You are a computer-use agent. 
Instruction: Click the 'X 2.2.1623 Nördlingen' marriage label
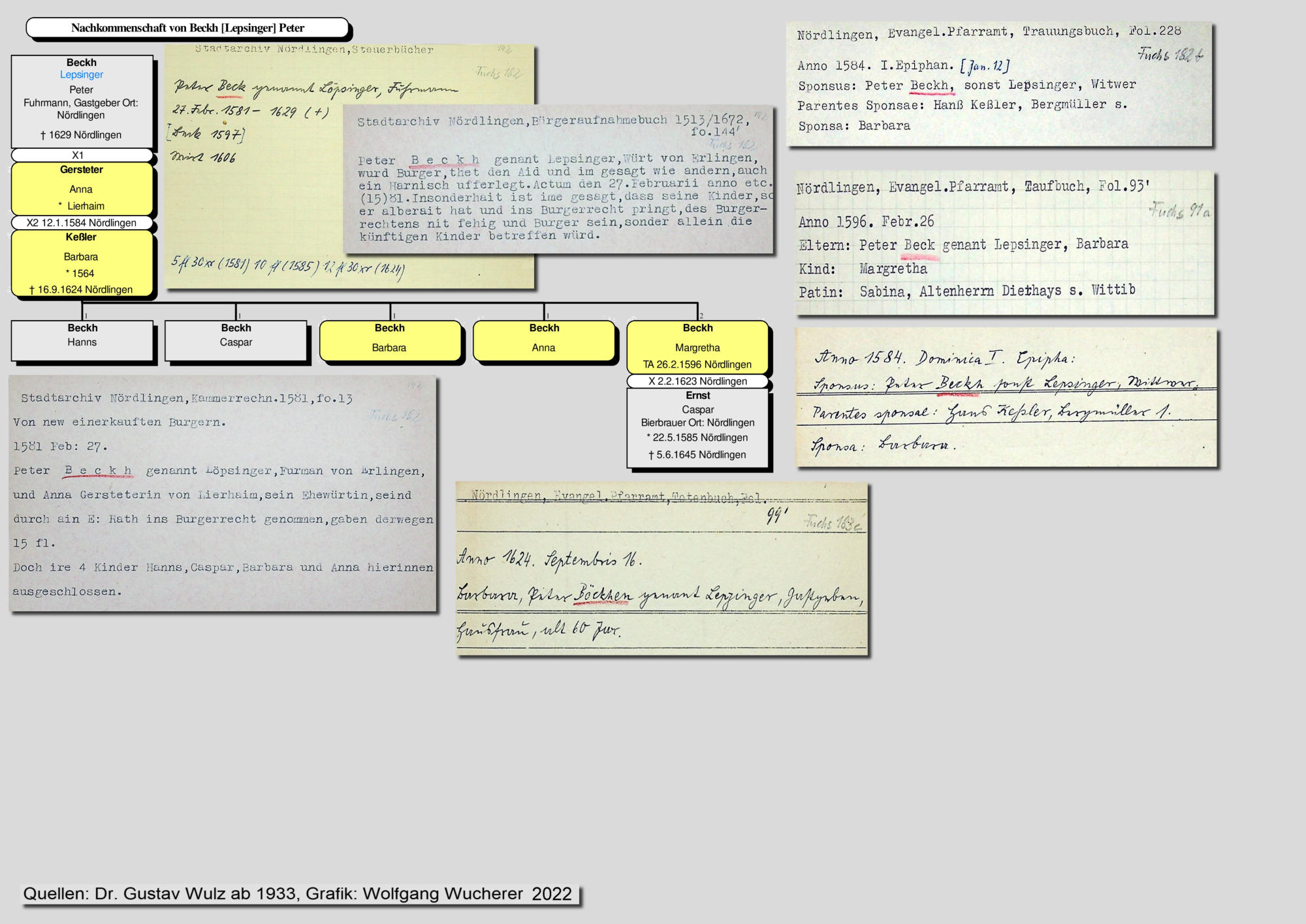[x=697, y=381]
